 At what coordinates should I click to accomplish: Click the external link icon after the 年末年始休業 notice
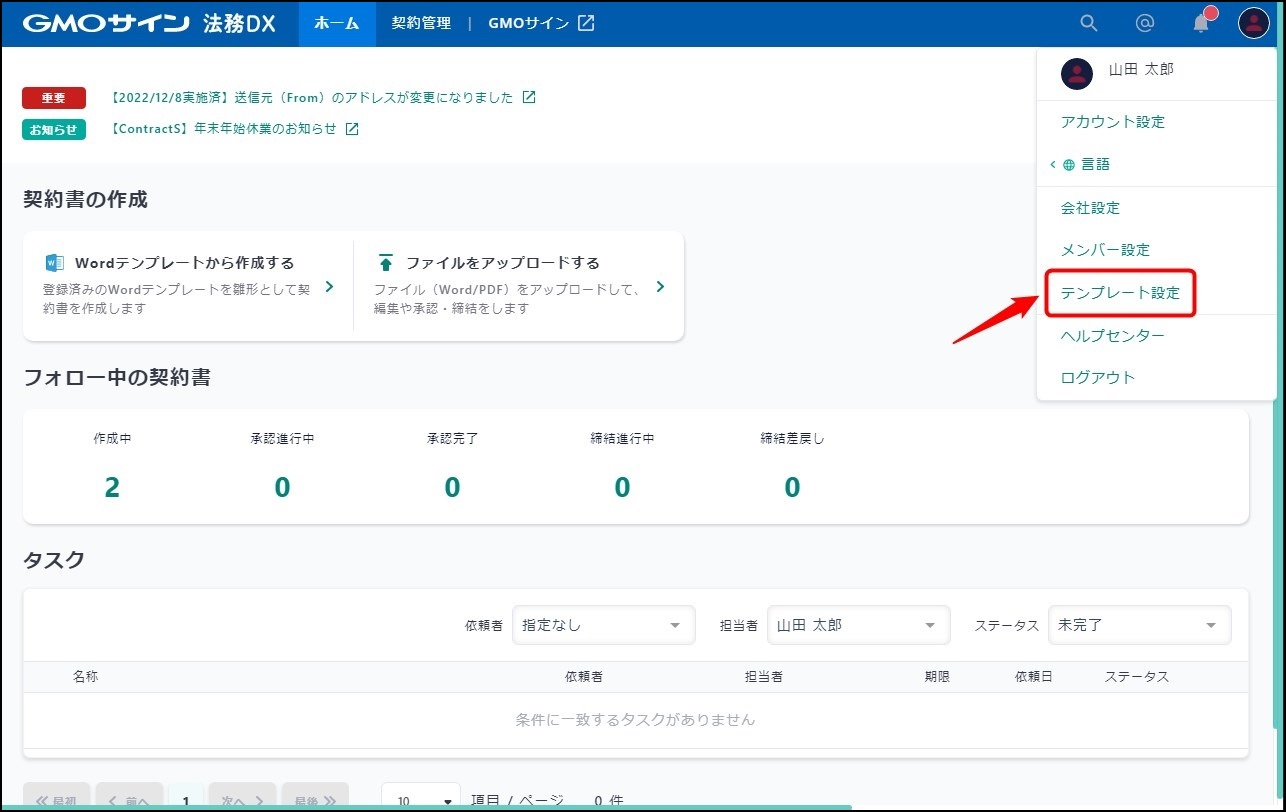[x=352, y=129]
